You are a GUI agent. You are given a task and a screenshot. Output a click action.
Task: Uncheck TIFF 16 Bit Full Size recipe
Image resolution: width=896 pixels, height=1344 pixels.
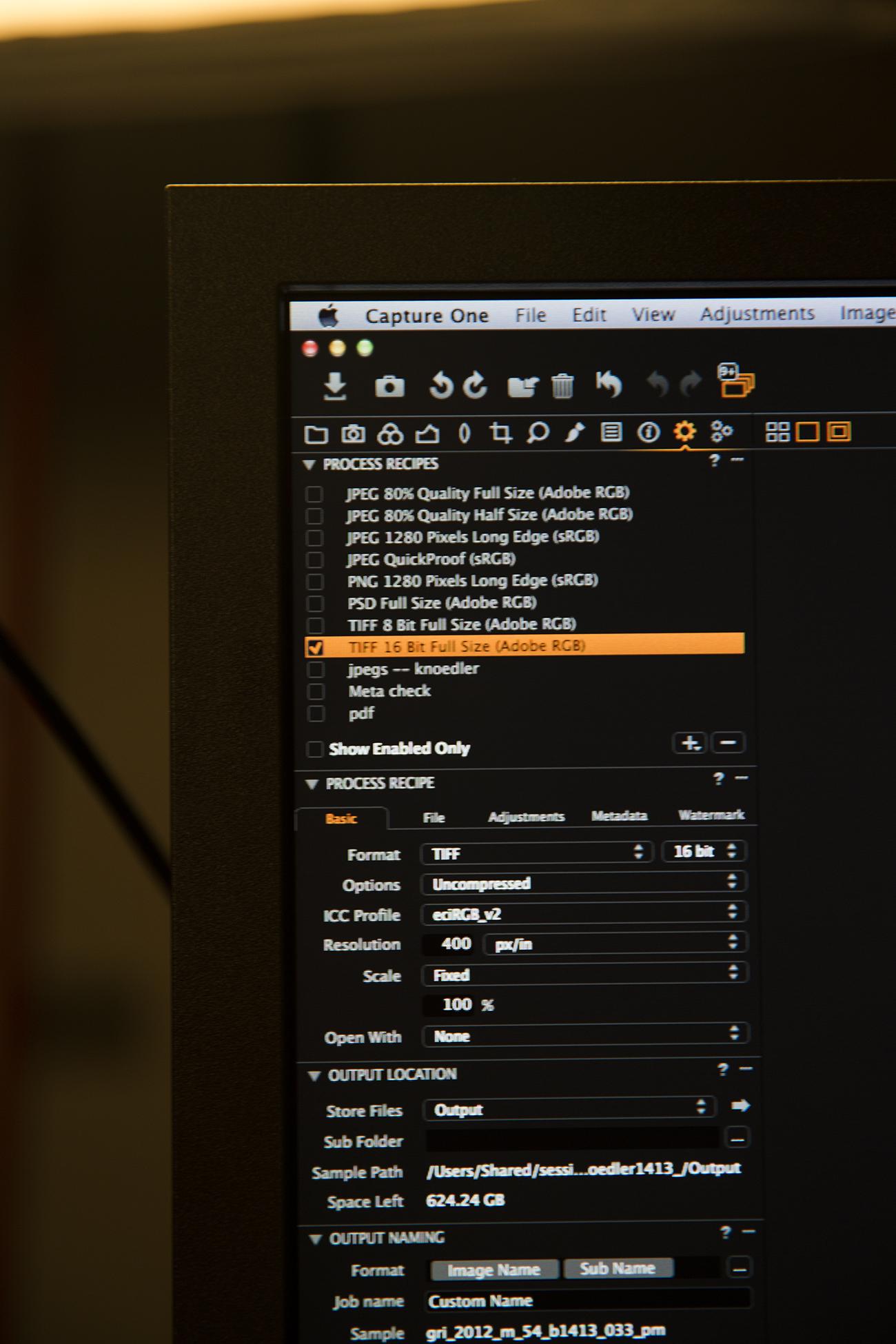pyautogui.click(x=316, y=647)
